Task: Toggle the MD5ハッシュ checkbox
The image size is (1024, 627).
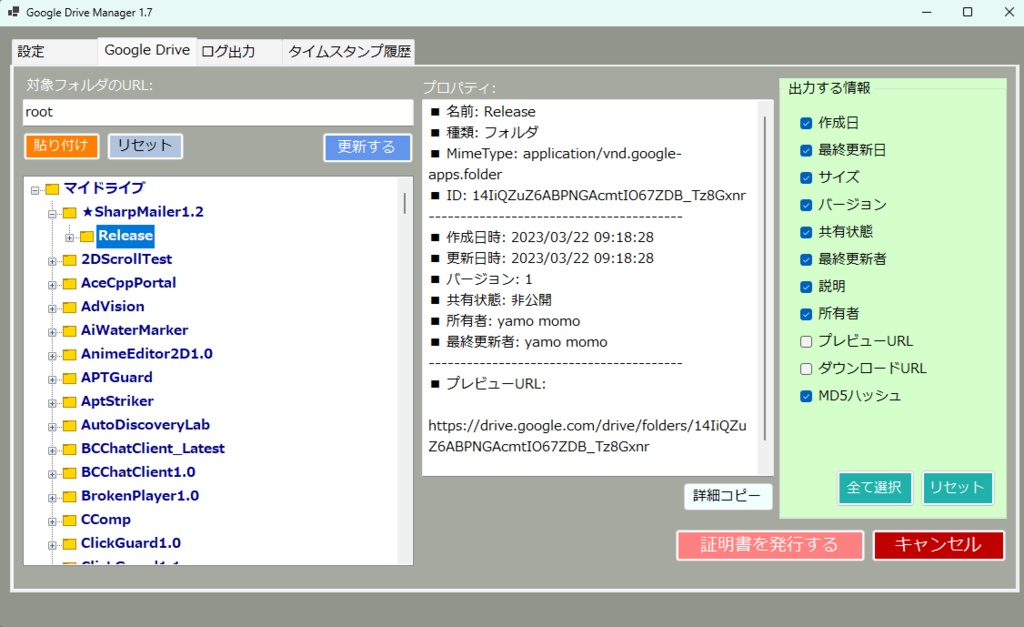Action: point(806,396)
